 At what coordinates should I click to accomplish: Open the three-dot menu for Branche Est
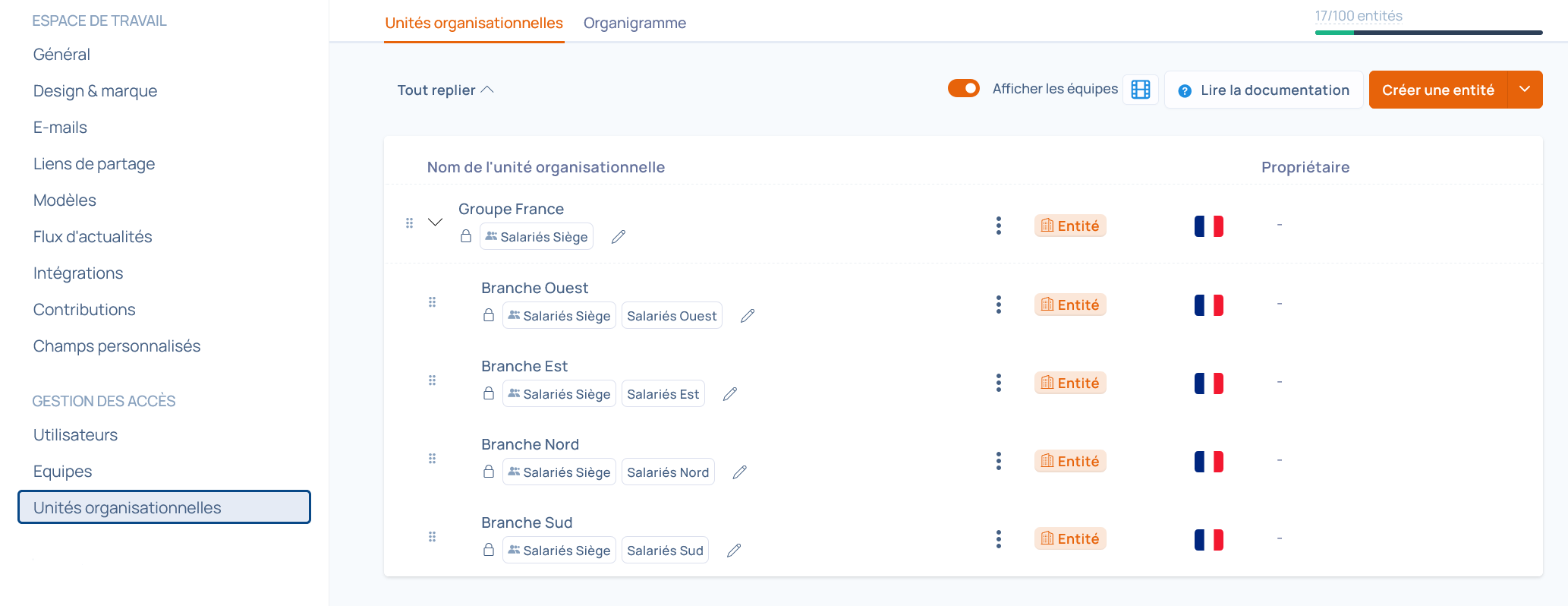click(998, 383)
